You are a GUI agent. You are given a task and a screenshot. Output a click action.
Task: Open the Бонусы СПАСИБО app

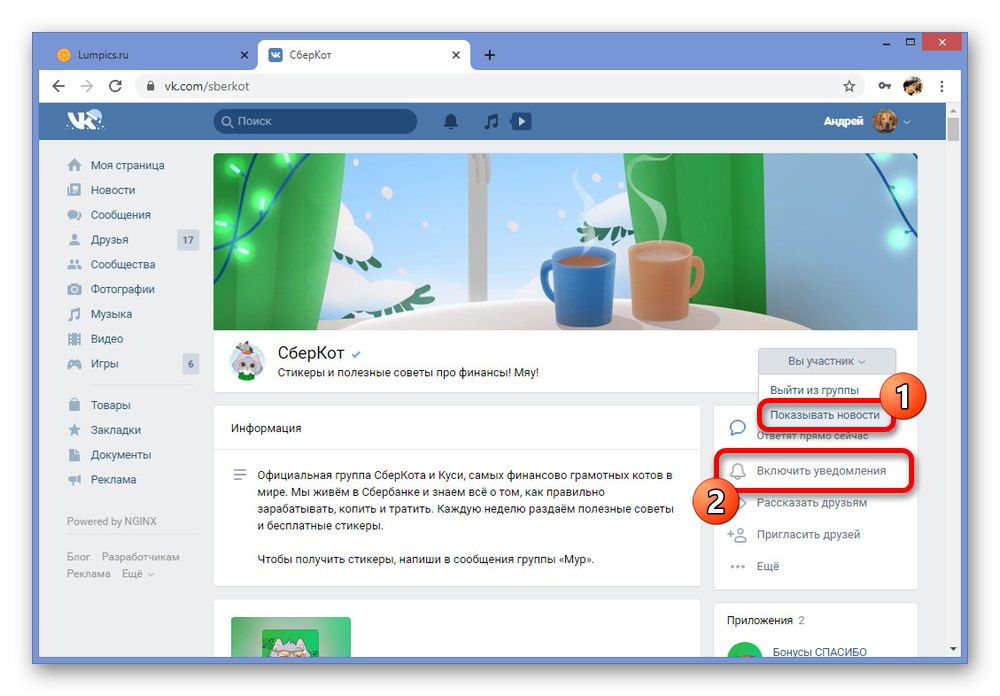(x=819, y=651)
